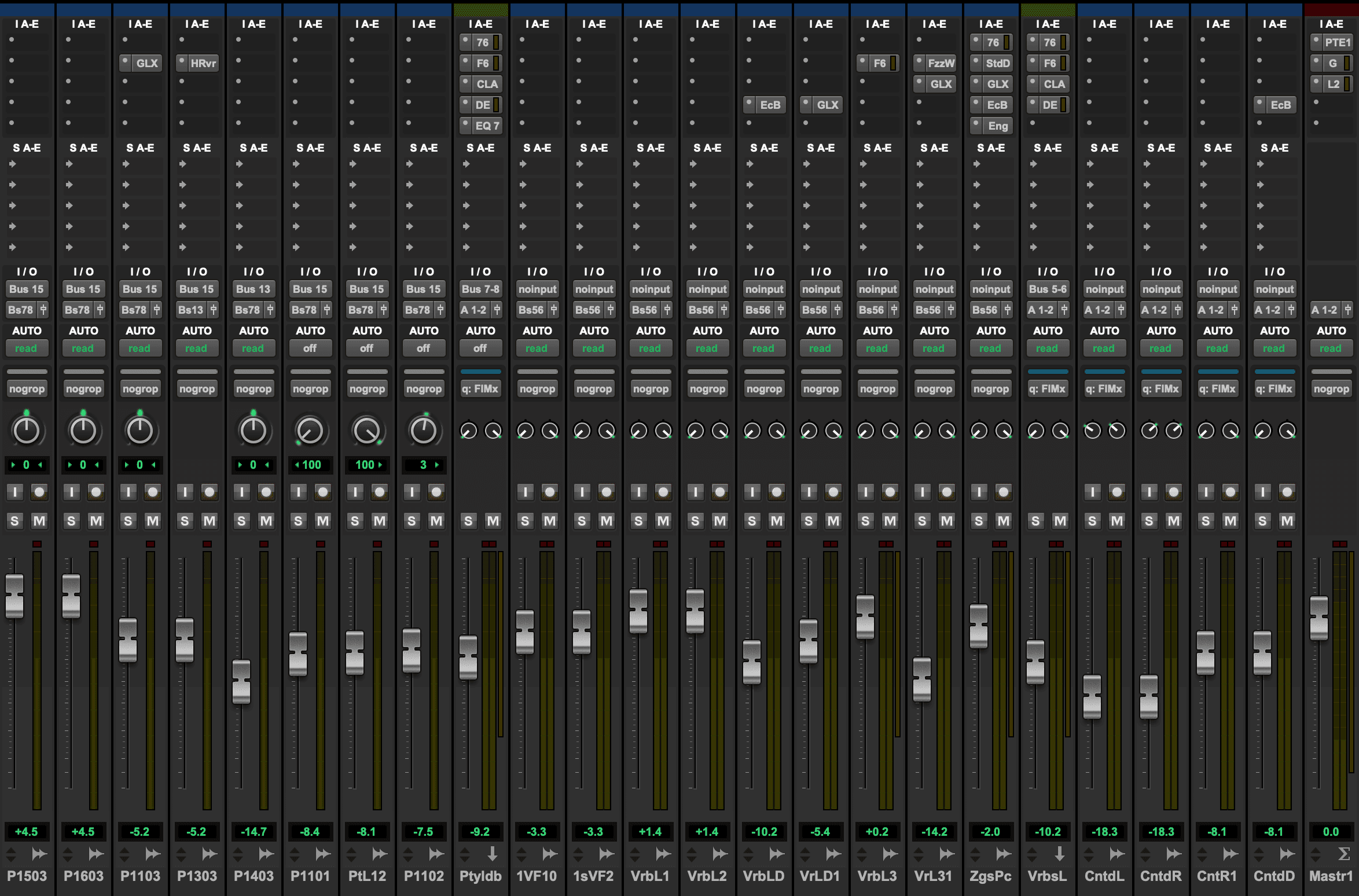Click the volume fader on P1403

tap(241, 682)
